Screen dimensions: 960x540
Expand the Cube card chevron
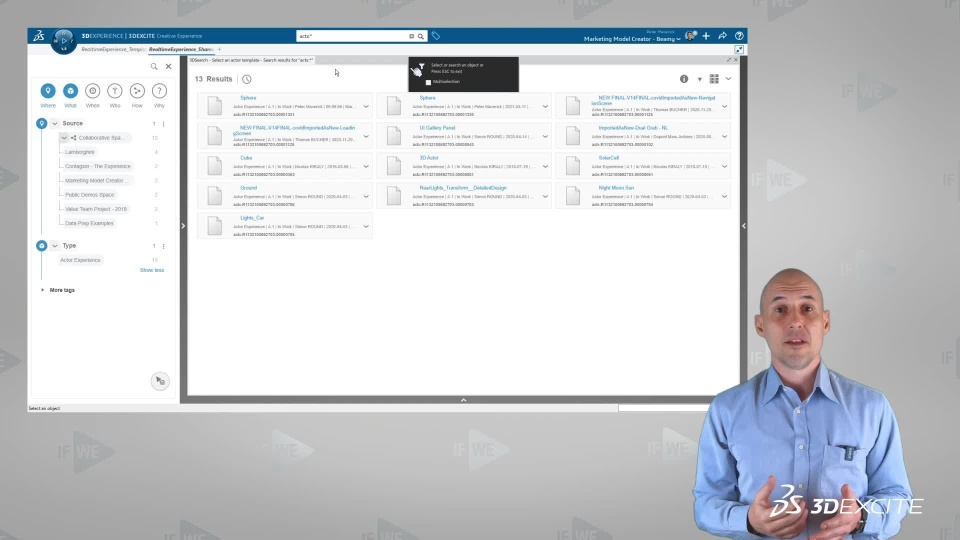click(x=366, y=166)
